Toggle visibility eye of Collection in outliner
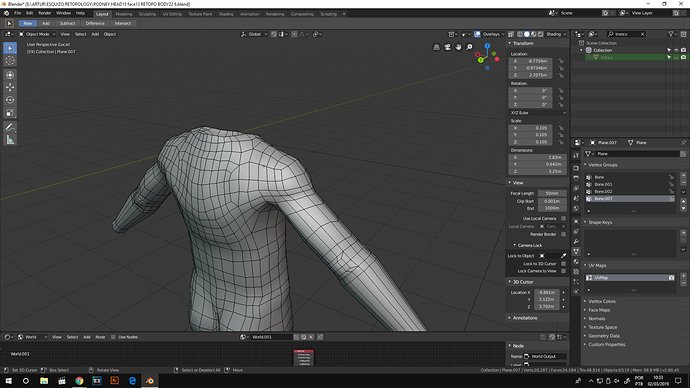The image size is (690, 388). (x=676, y=50)
